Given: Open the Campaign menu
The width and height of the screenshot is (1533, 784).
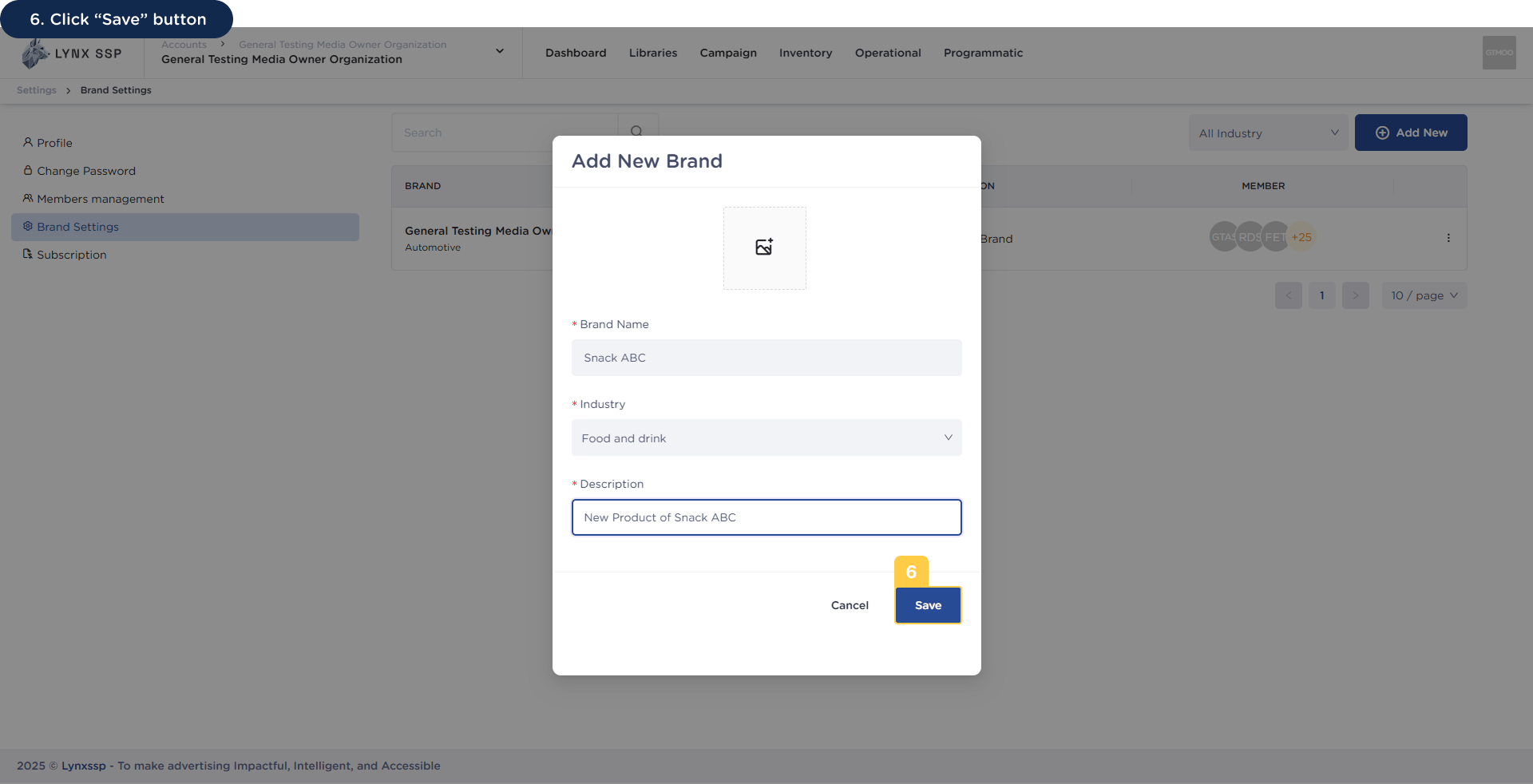Looking at the screenshot, I should (728, 53).
